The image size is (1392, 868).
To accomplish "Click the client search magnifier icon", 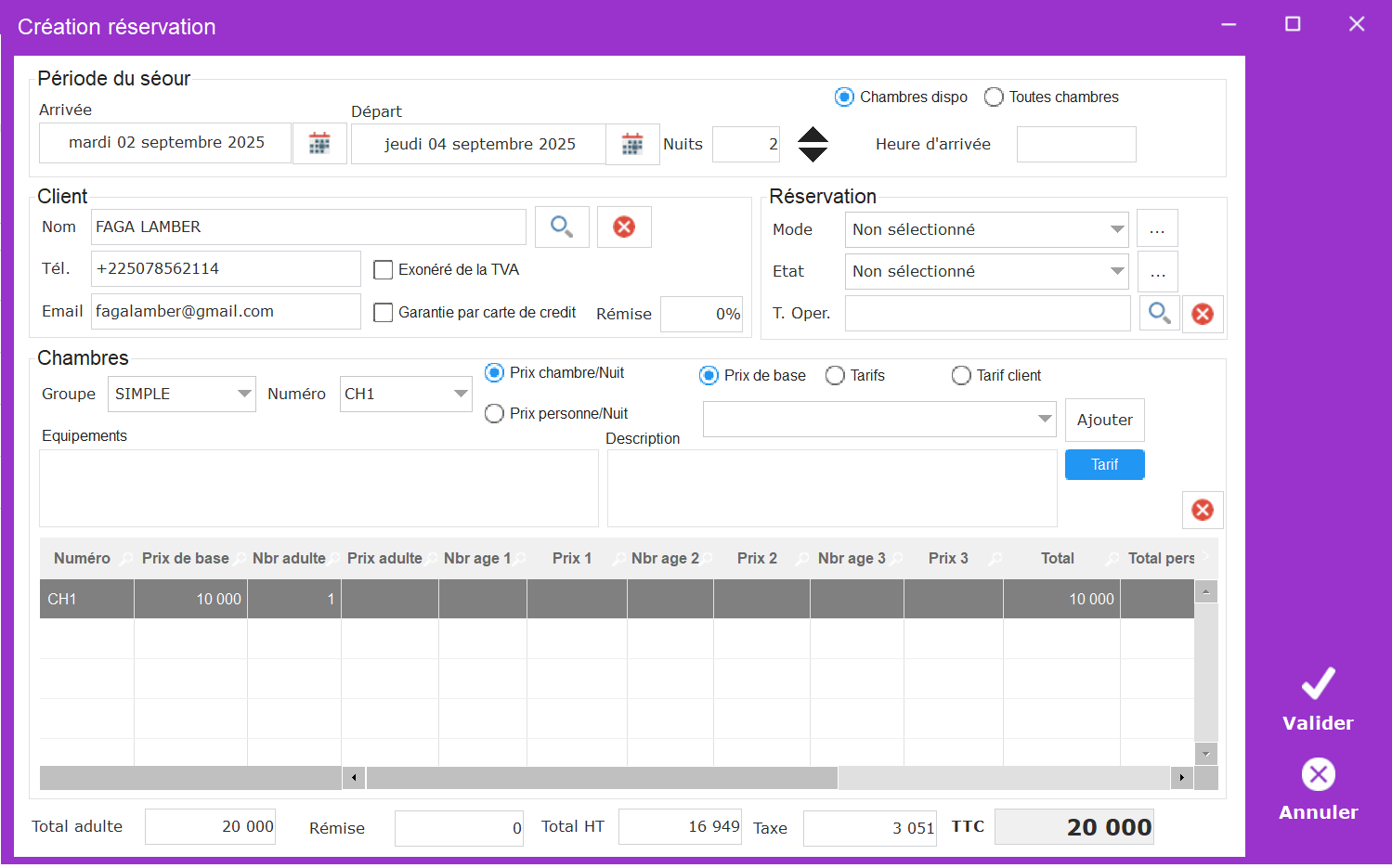I will click(x=562, y=227).
